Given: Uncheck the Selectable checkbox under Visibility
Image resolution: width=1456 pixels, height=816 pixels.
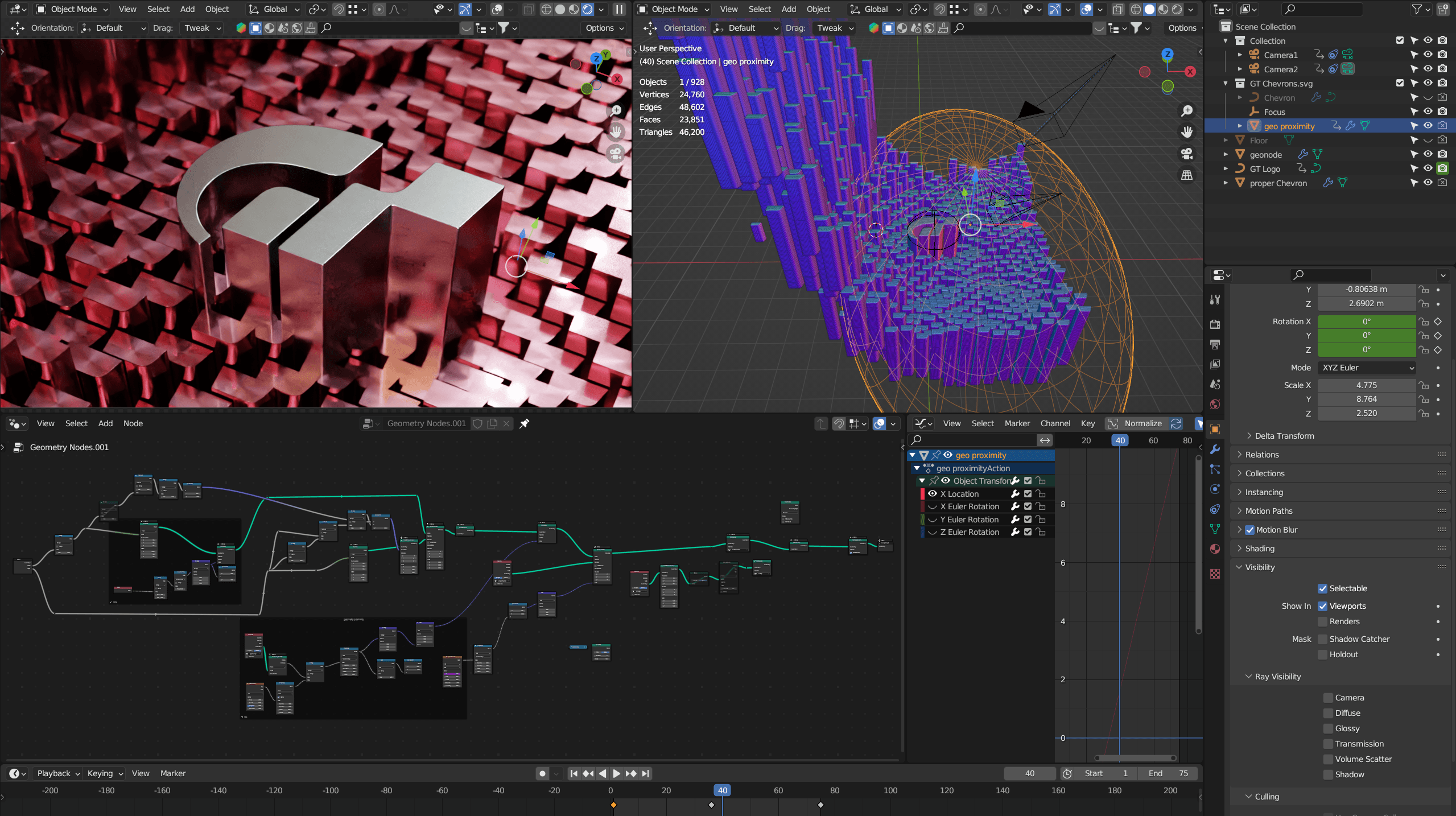Looking at the screenshot, I should (x=1323, y=588).
